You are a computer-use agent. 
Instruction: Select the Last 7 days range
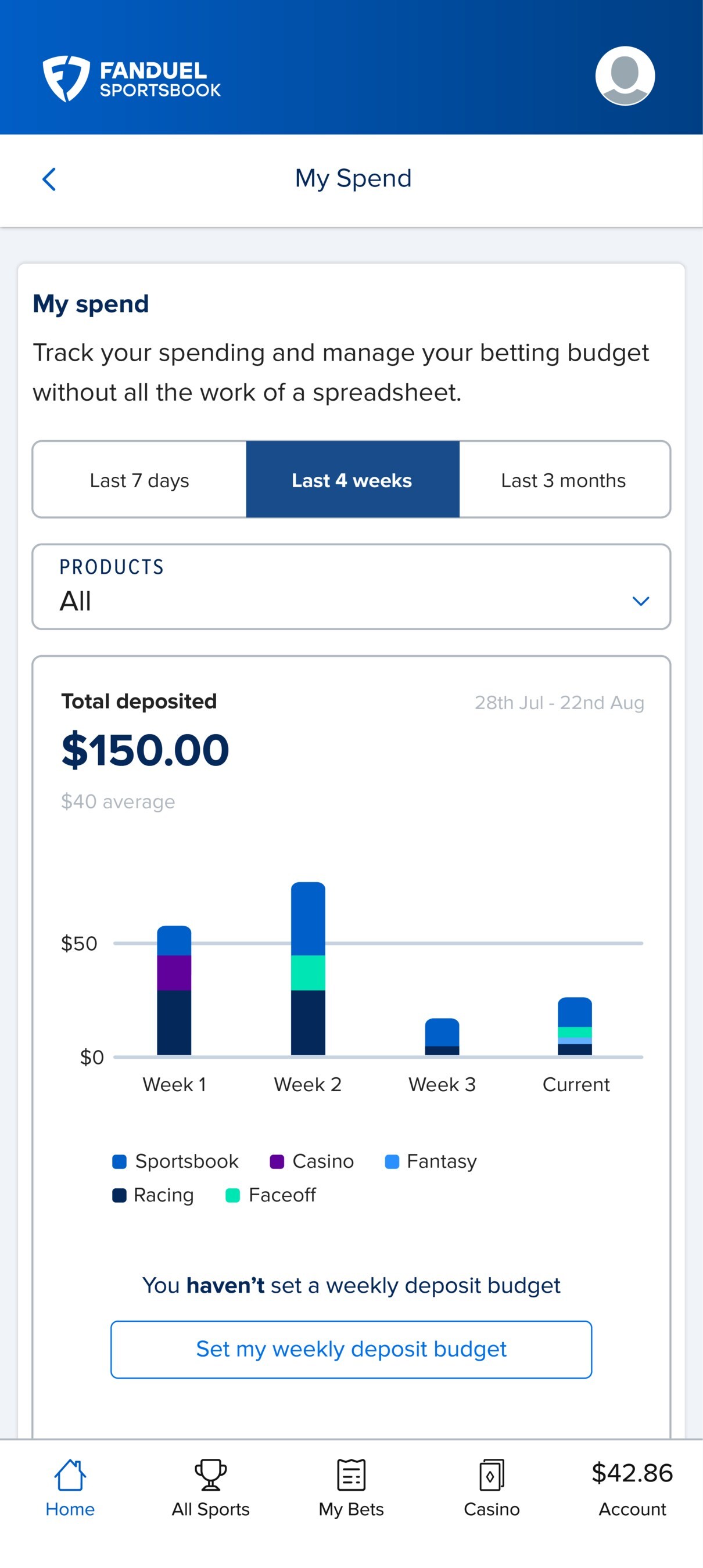click(x=139, y=480)
